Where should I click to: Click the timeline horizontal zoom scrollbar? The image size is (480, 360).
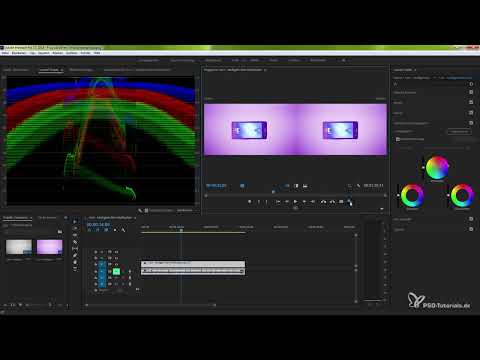[x=150, y=305]
